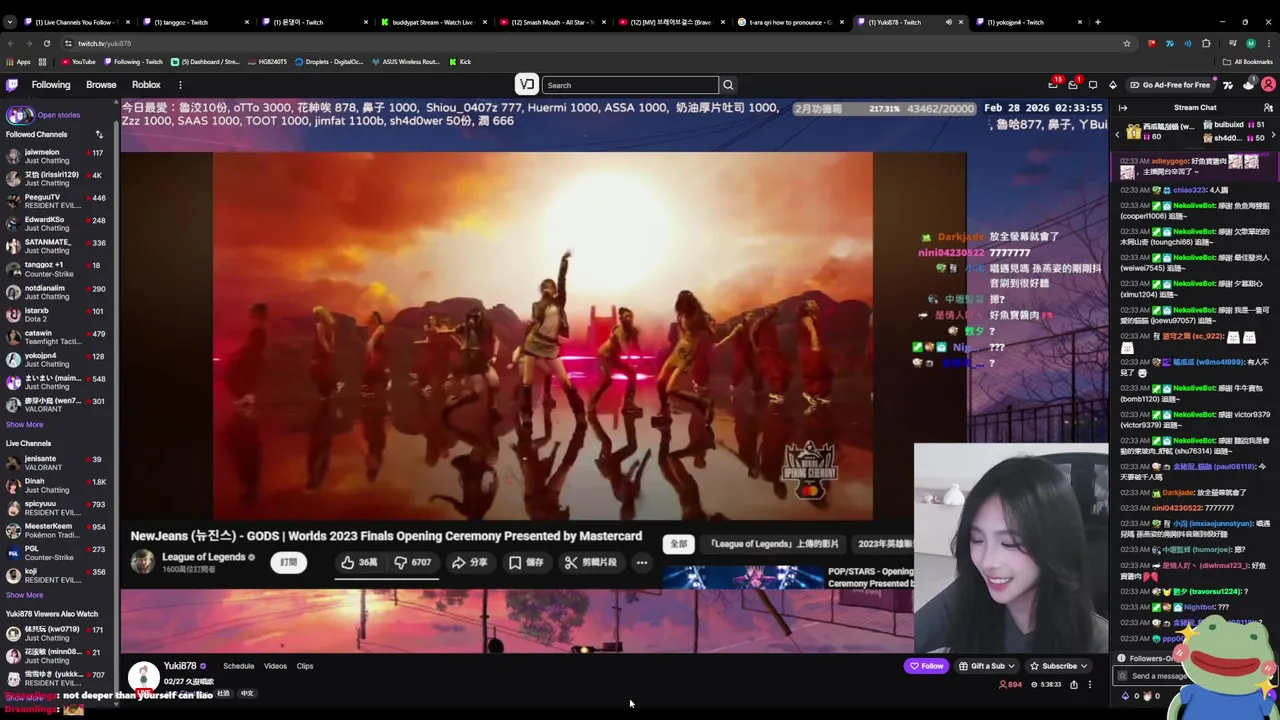Toggle the Follow heart button
1280x720 pixels.
point(926,666)
